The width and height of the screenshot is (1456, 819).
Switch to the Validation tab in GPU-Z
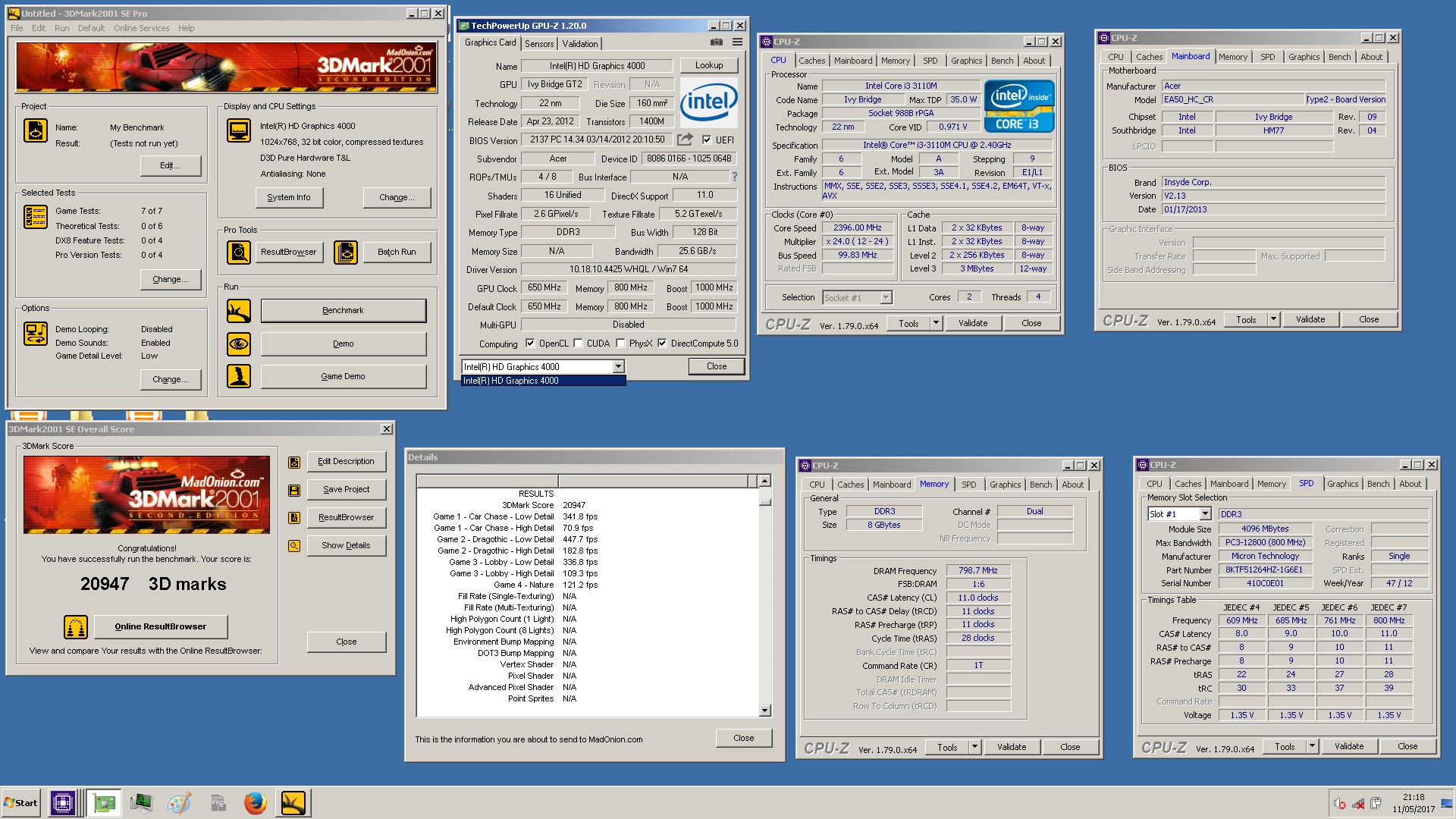pyautogui.click(x=580, y=44)
